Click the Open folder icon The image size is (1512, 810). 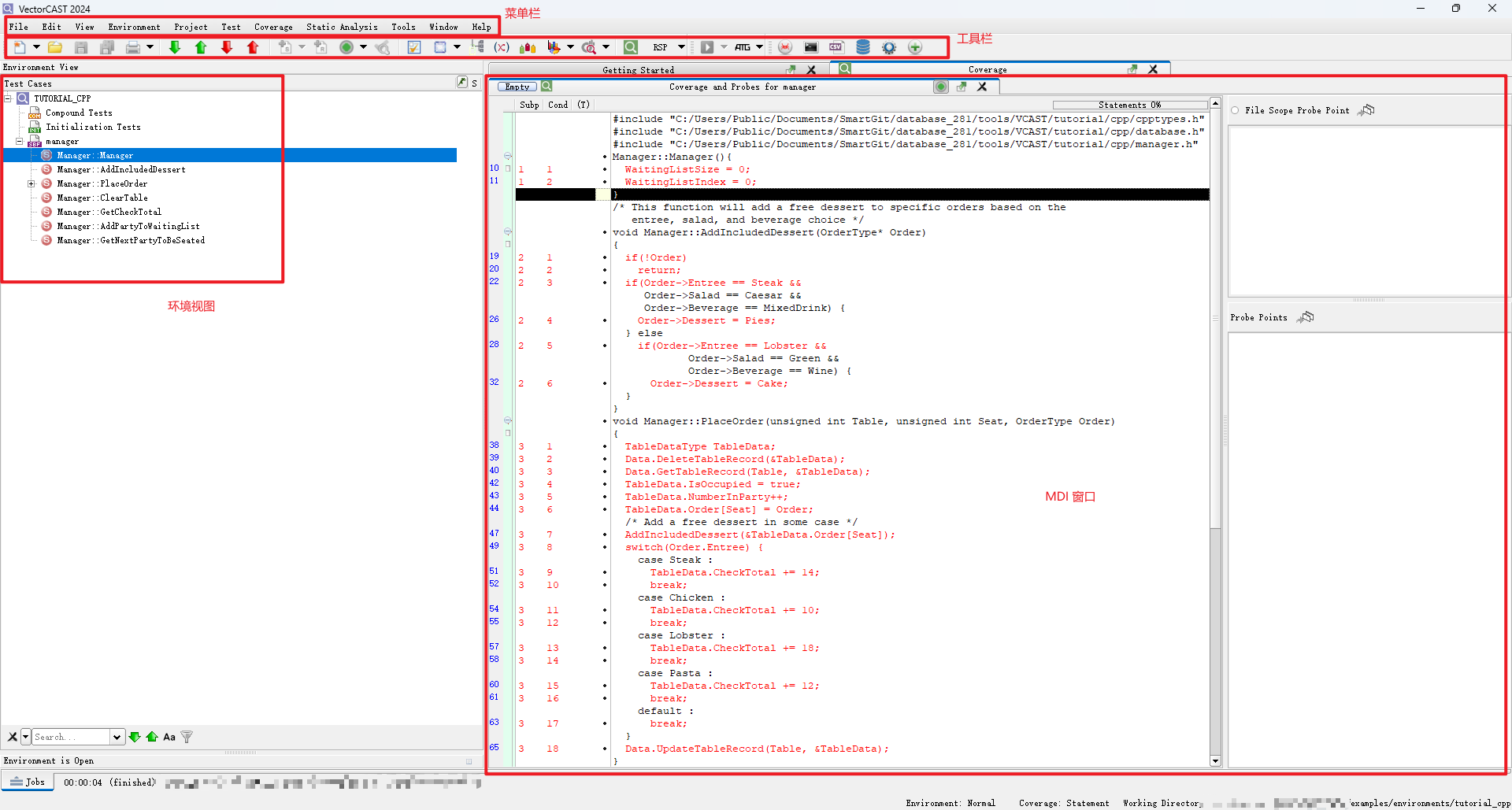(x=55, y=47)
